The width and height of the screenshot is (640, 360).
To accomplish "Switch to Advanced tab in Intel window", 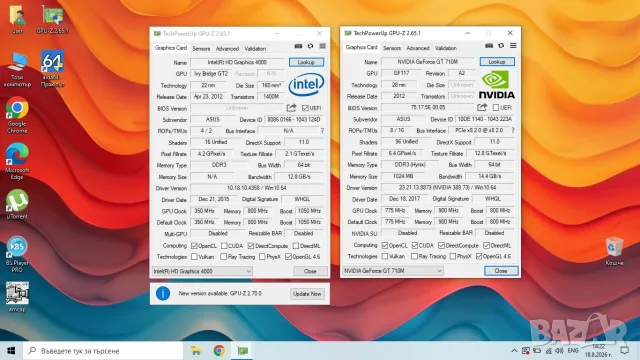I will (x=227, y=49).
